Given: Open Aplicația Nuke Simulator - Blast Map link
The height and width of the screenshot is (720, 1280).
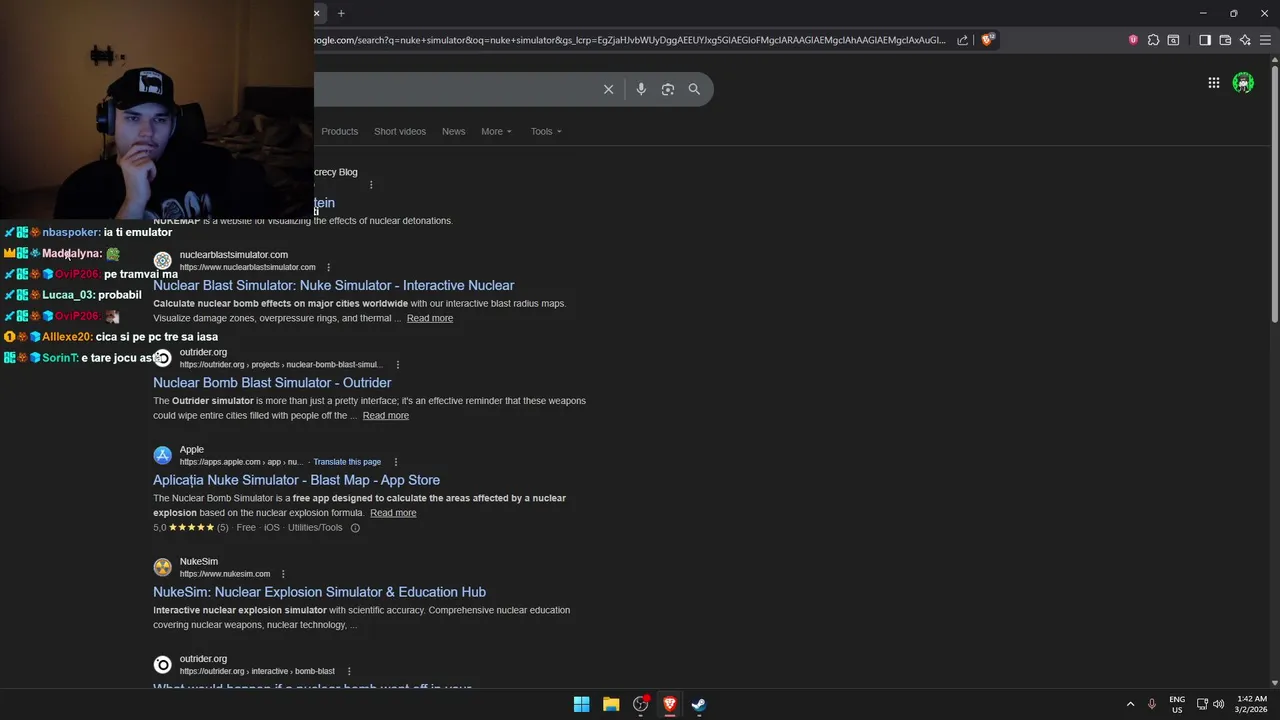Looking at the screenshot, I should coord(296,480).
